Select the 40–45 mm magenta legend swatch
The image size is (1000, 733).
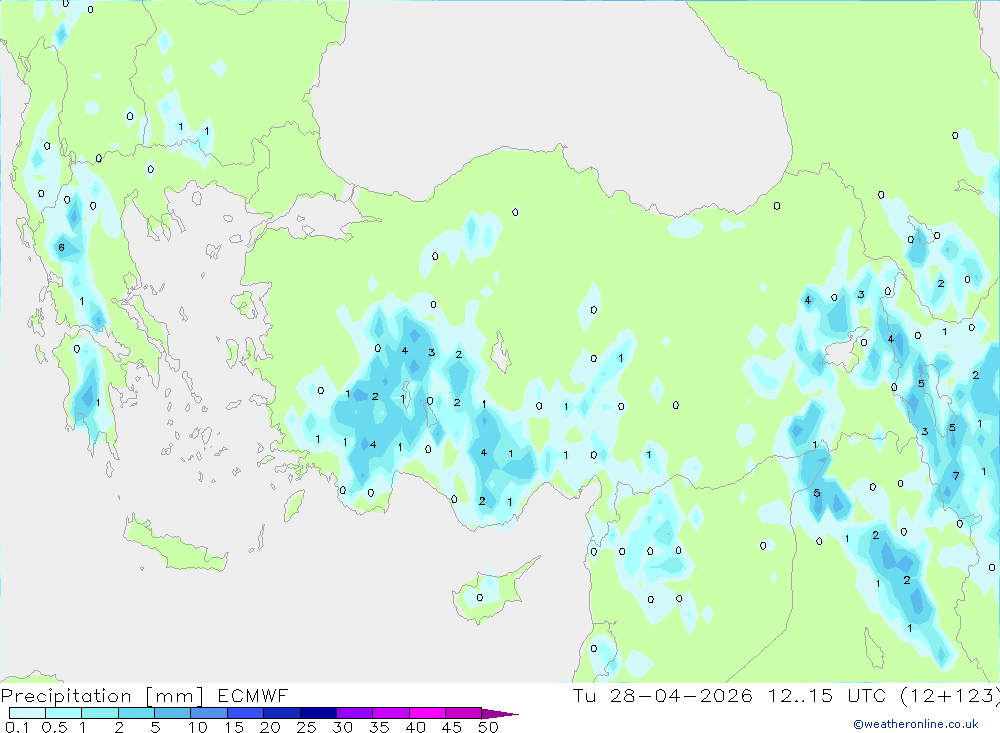[x=427, y=713]
